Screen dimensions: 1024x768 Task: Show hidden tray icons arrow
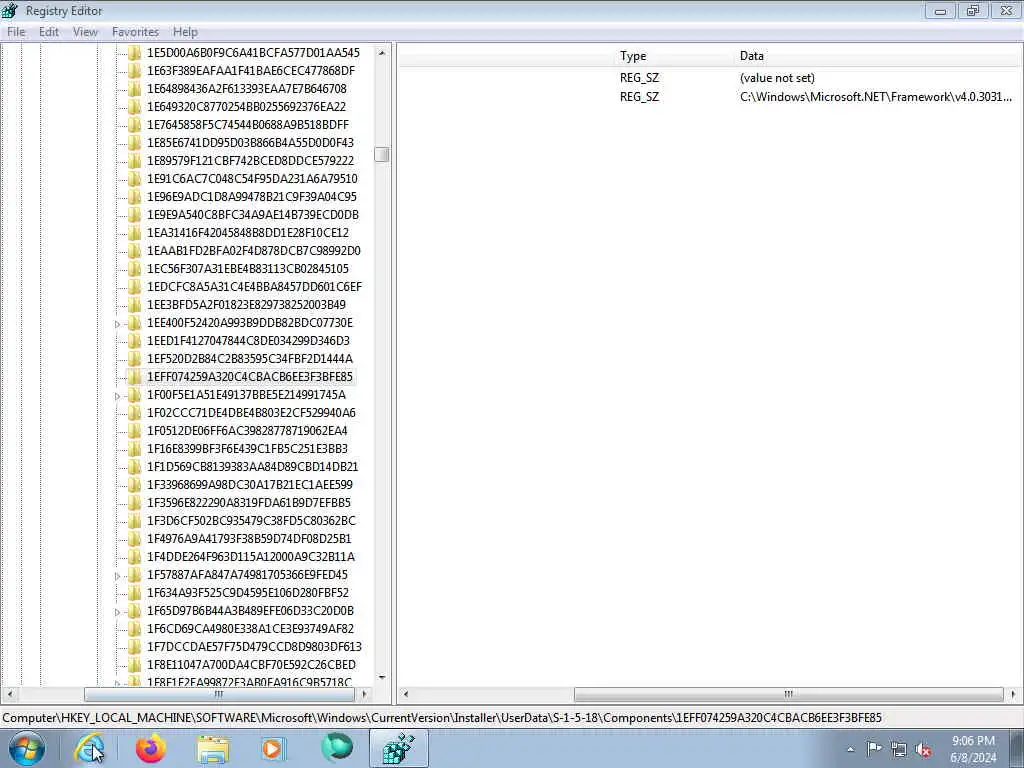tap(850, 750)
